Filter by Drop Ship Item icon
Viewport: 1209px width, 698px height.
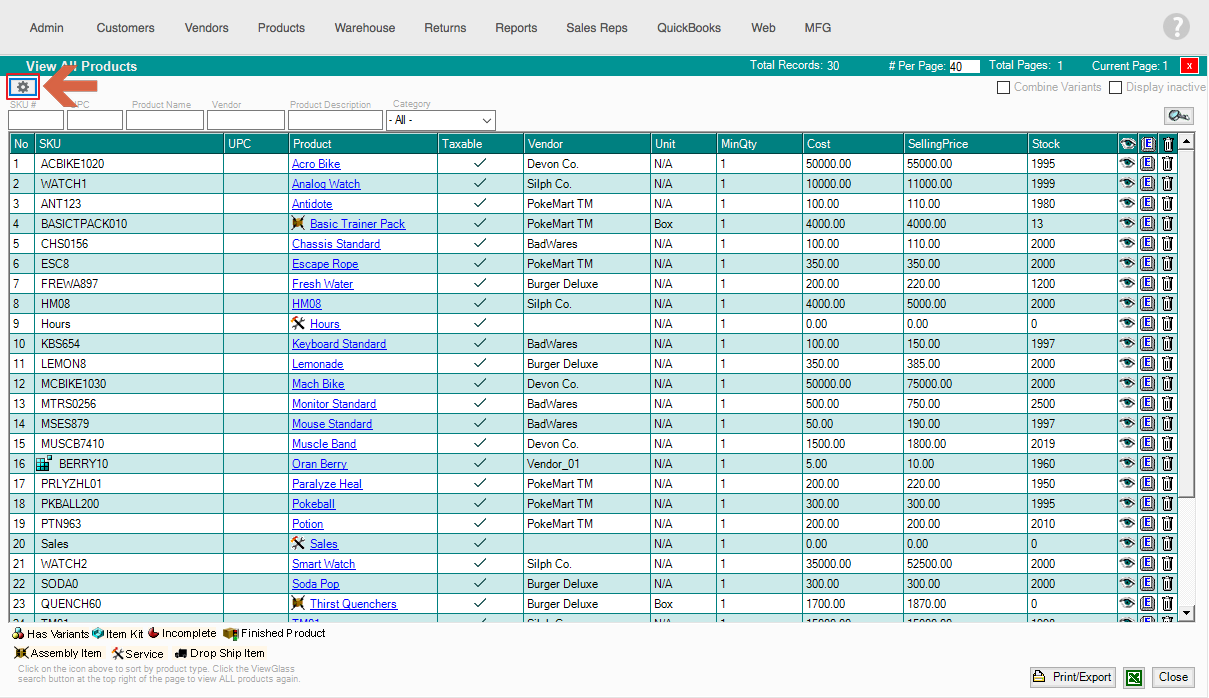click(181, 653)
